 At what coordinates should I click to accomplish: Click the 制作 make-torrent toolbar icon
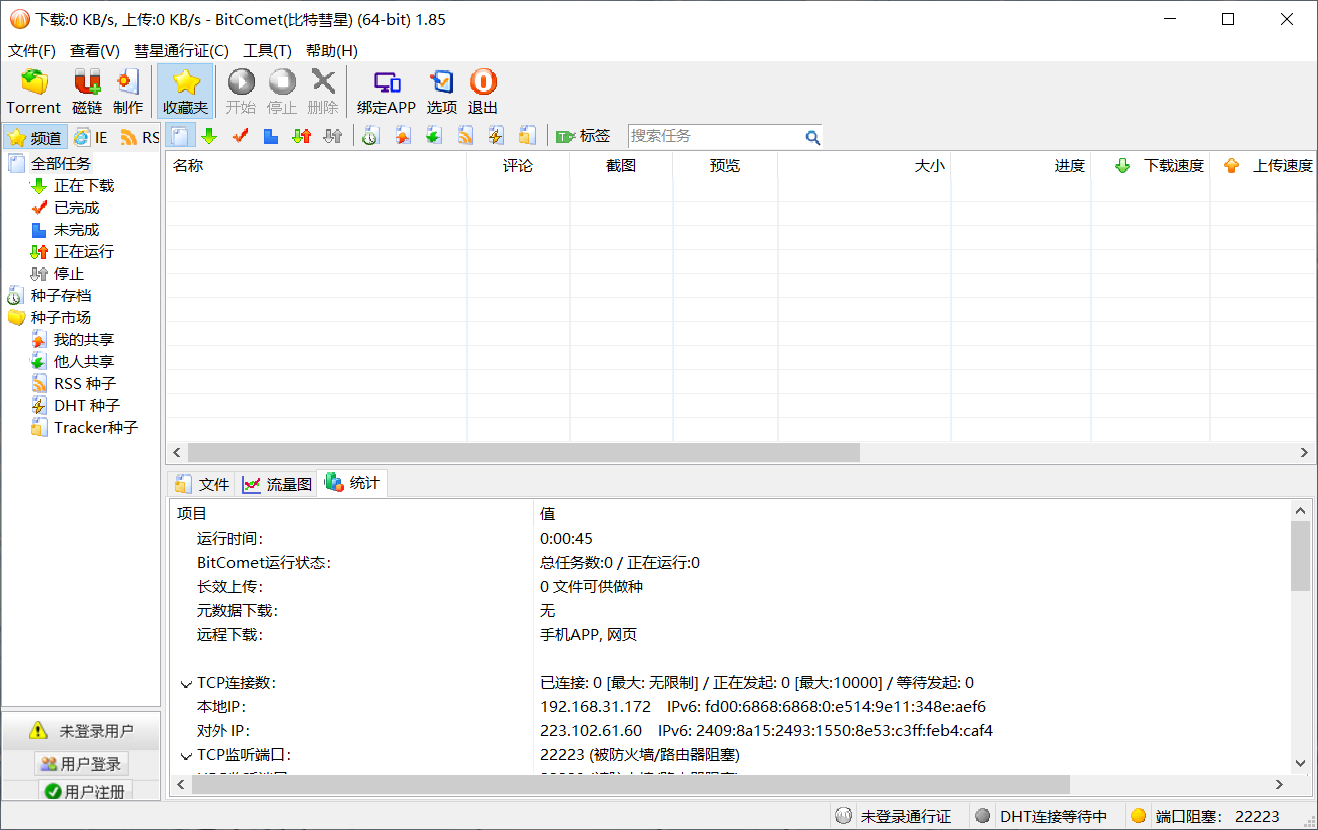click(x=128, y=92)
